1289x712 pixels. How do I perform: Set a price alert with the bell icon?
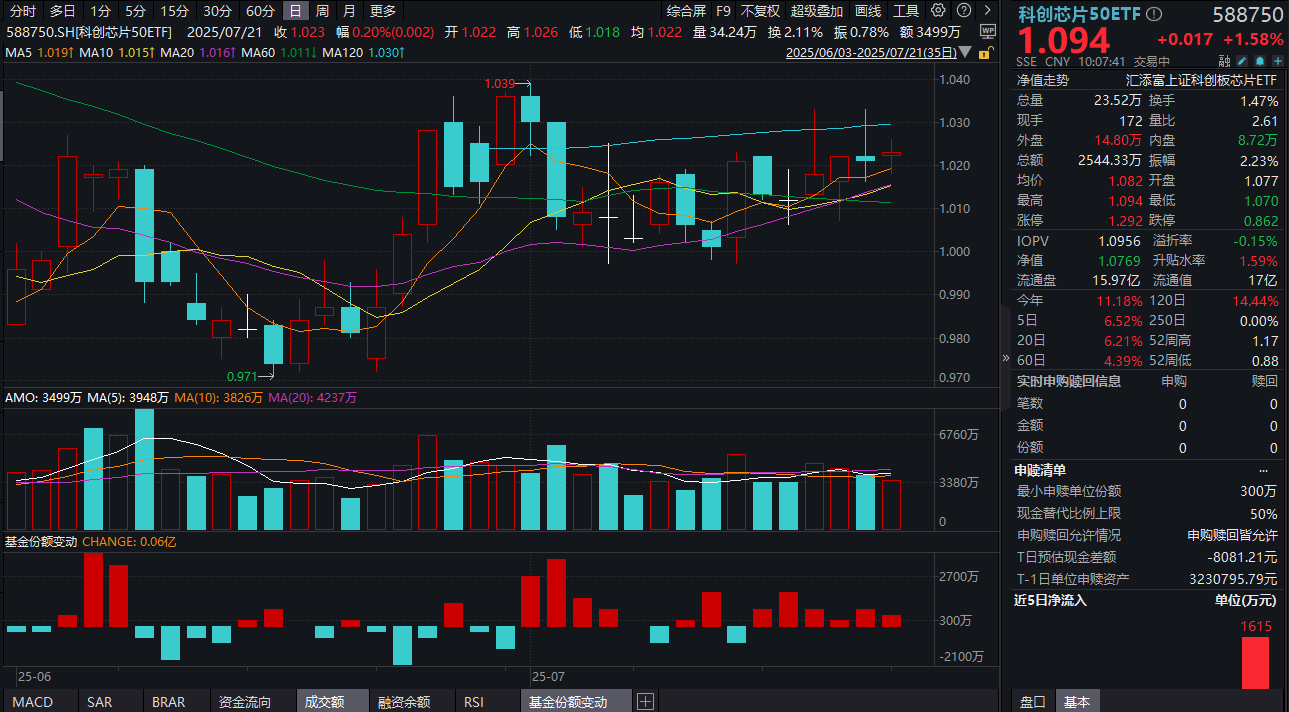[1261, 60]
